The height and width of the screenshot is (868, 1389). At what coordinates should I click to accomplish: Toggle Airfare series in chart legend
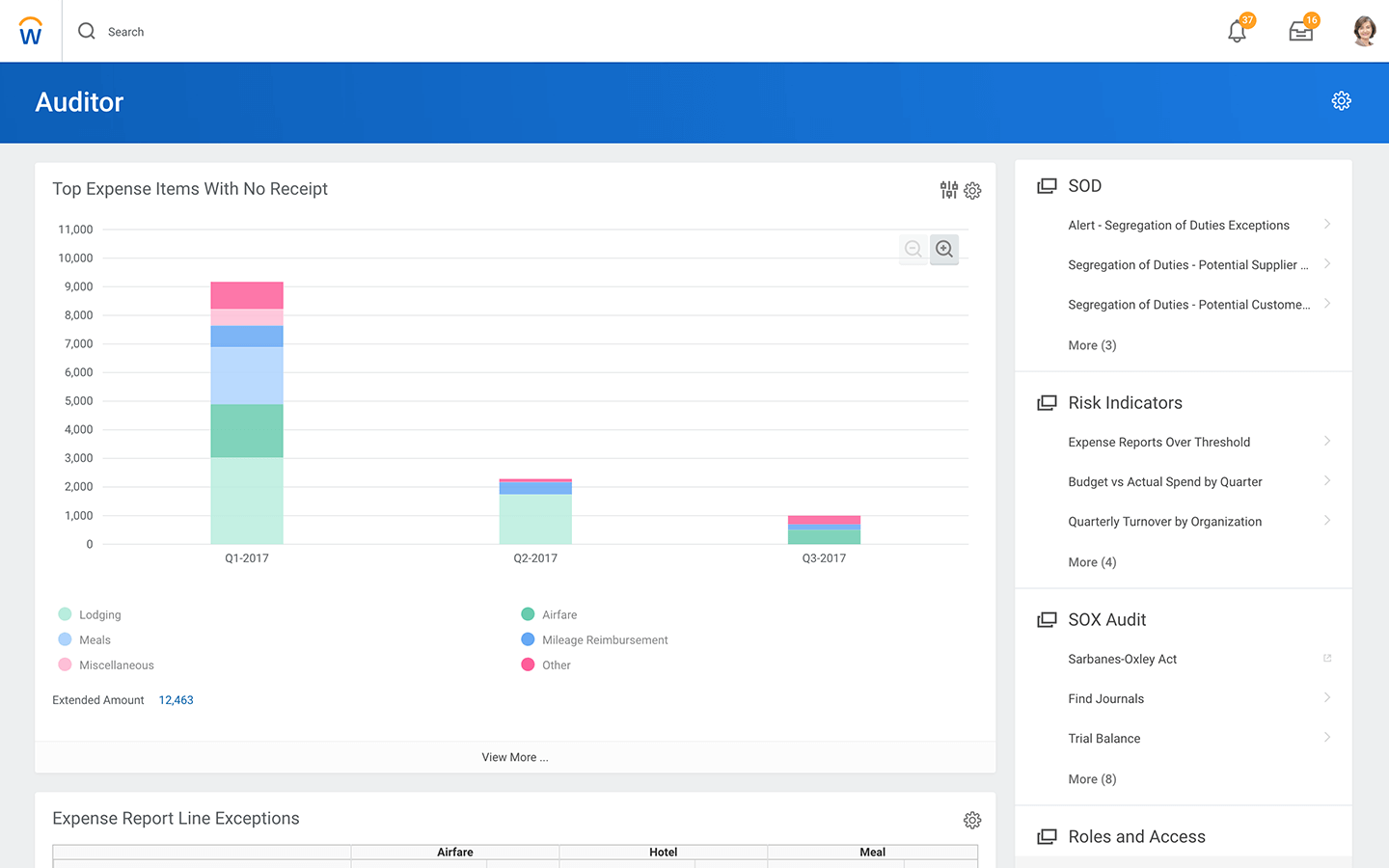point(558,615)
